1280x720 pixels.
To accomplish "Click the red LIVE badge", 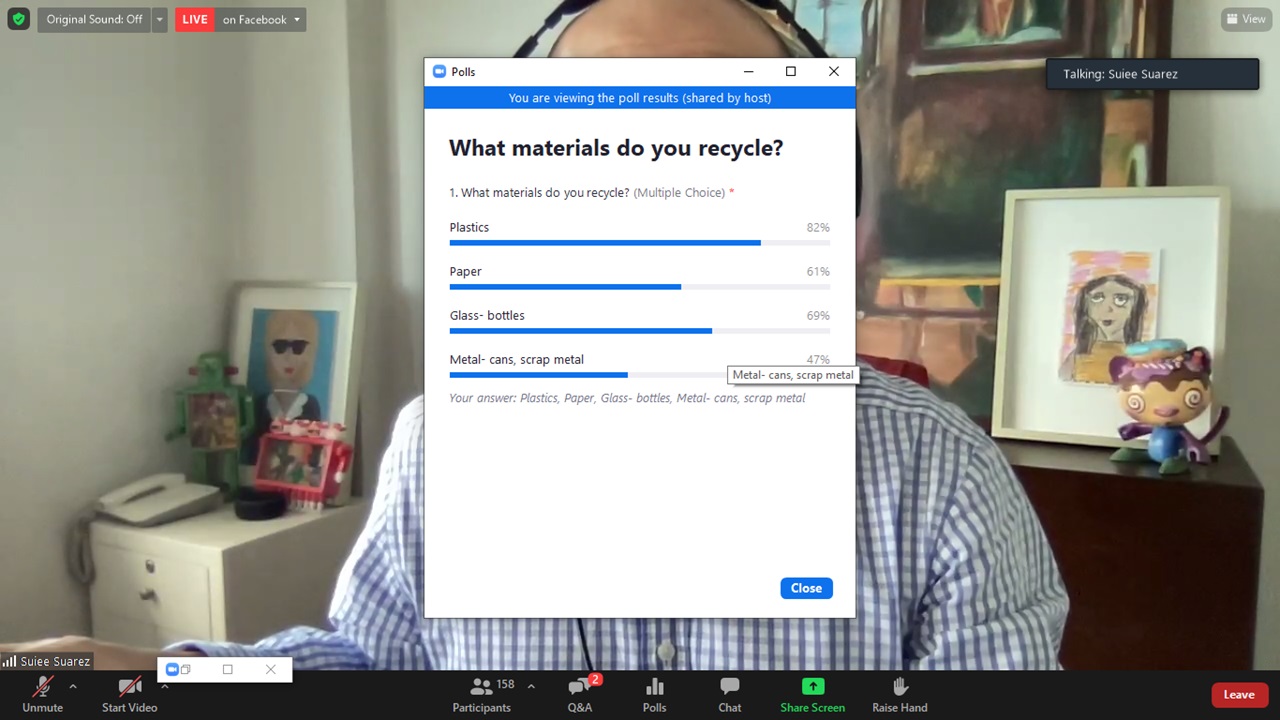I will click(x=195, y=19).
